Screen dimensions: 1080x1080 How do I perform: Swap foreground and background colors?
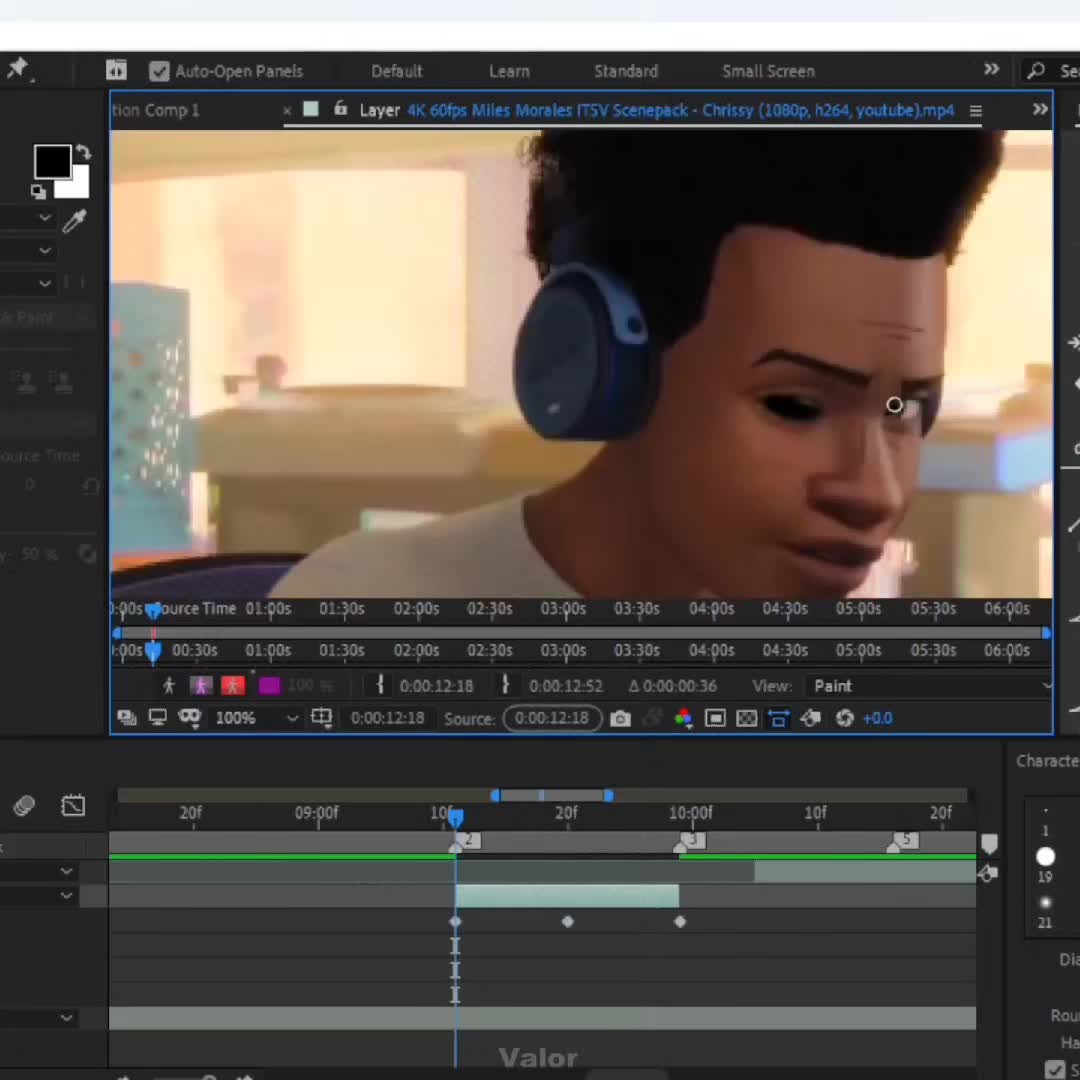click(83, 152)
